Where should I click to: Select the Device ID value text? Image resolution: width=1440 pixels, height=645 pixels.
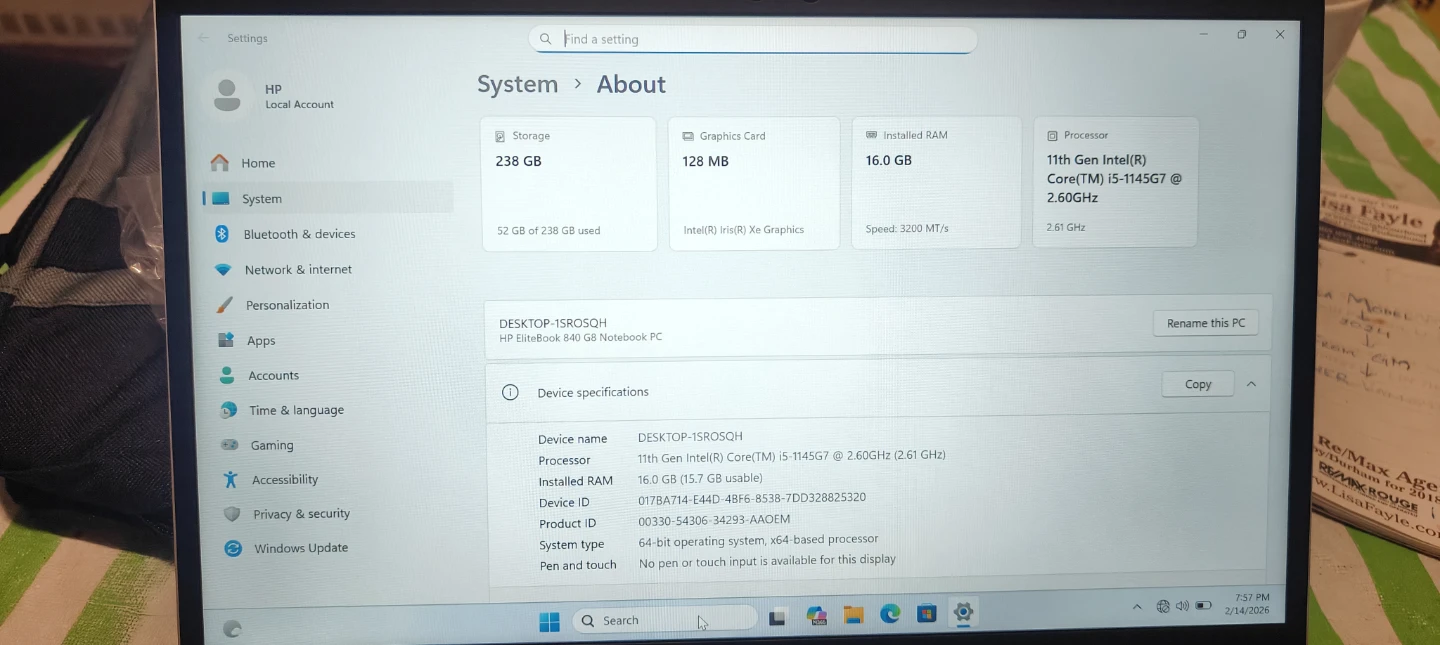pyautogui.click(x=752, y=498)
